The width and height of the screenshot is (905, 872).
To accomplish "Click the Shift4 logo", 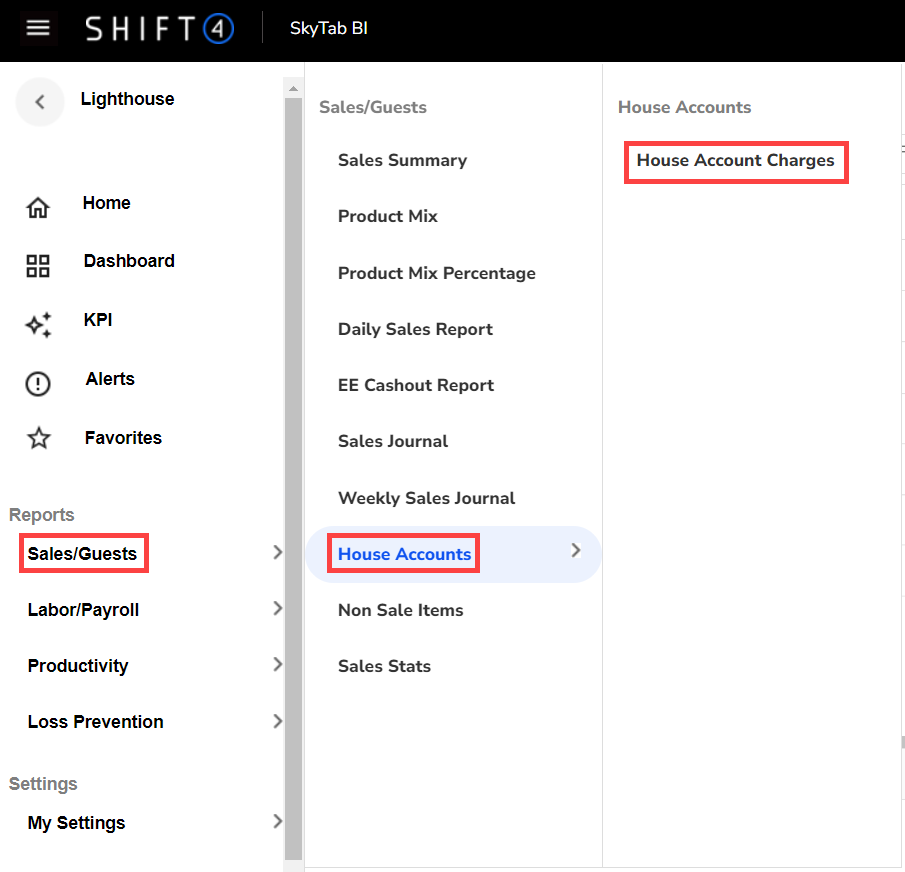I will tap(159, 28).
